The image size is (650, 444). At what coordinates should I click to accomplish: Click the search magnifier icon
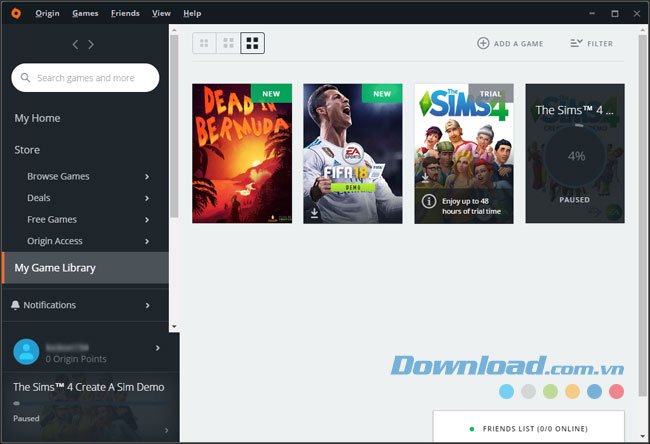(x=25, y=78)
